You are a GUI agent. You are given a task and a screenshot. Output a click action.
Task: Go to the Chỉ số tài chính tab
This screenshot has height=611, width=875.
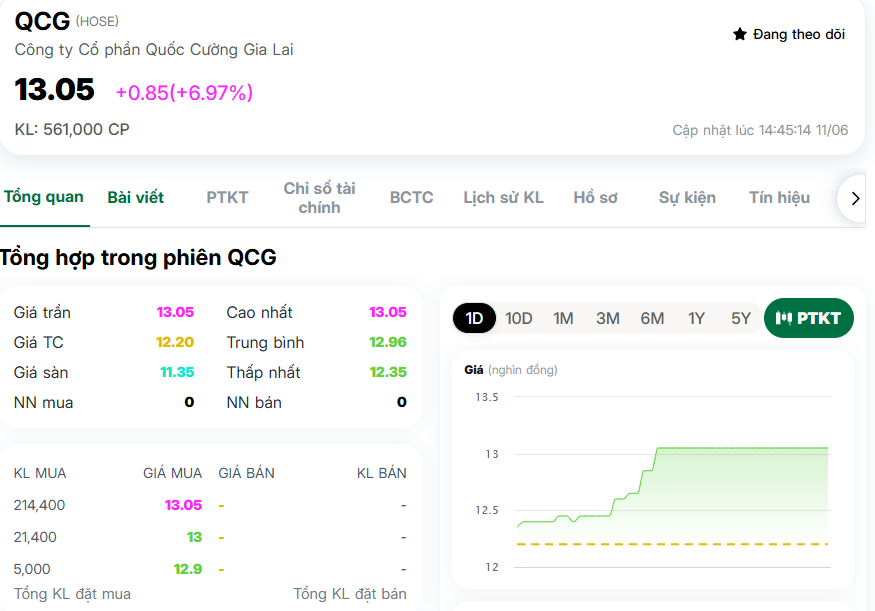coord(319,198)
